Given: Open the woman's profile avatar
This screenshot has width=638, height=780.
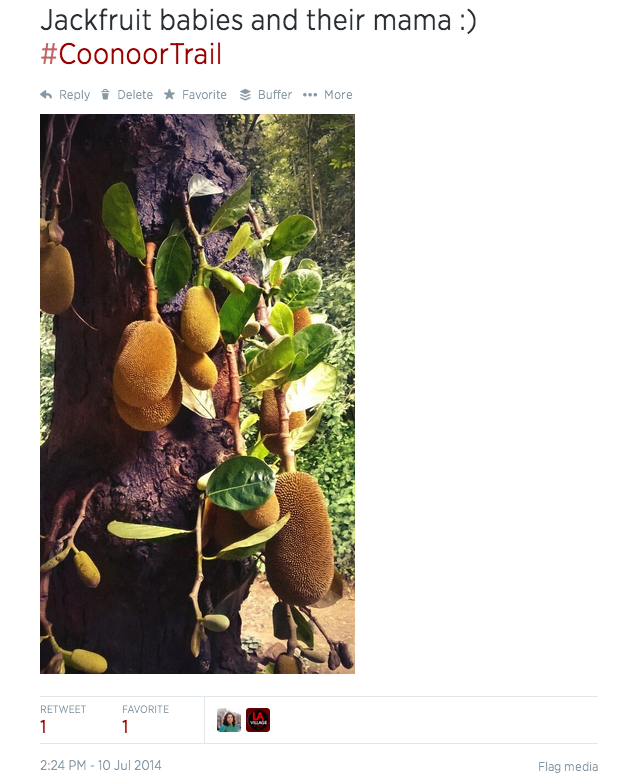Looking at the screenshot, I should pyautogui.click(x=229, y=720).
